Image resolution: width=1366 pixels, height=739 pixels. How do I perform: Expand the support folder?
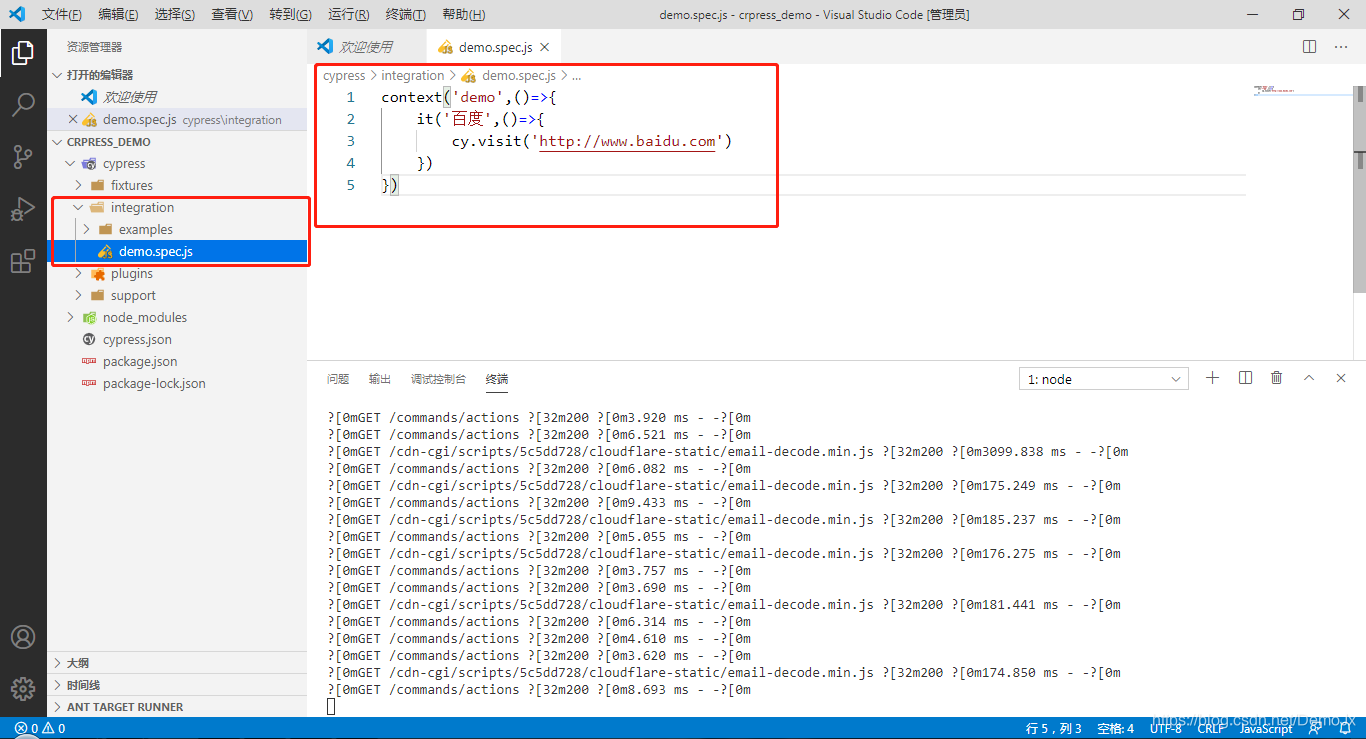[x=79, y=295]
